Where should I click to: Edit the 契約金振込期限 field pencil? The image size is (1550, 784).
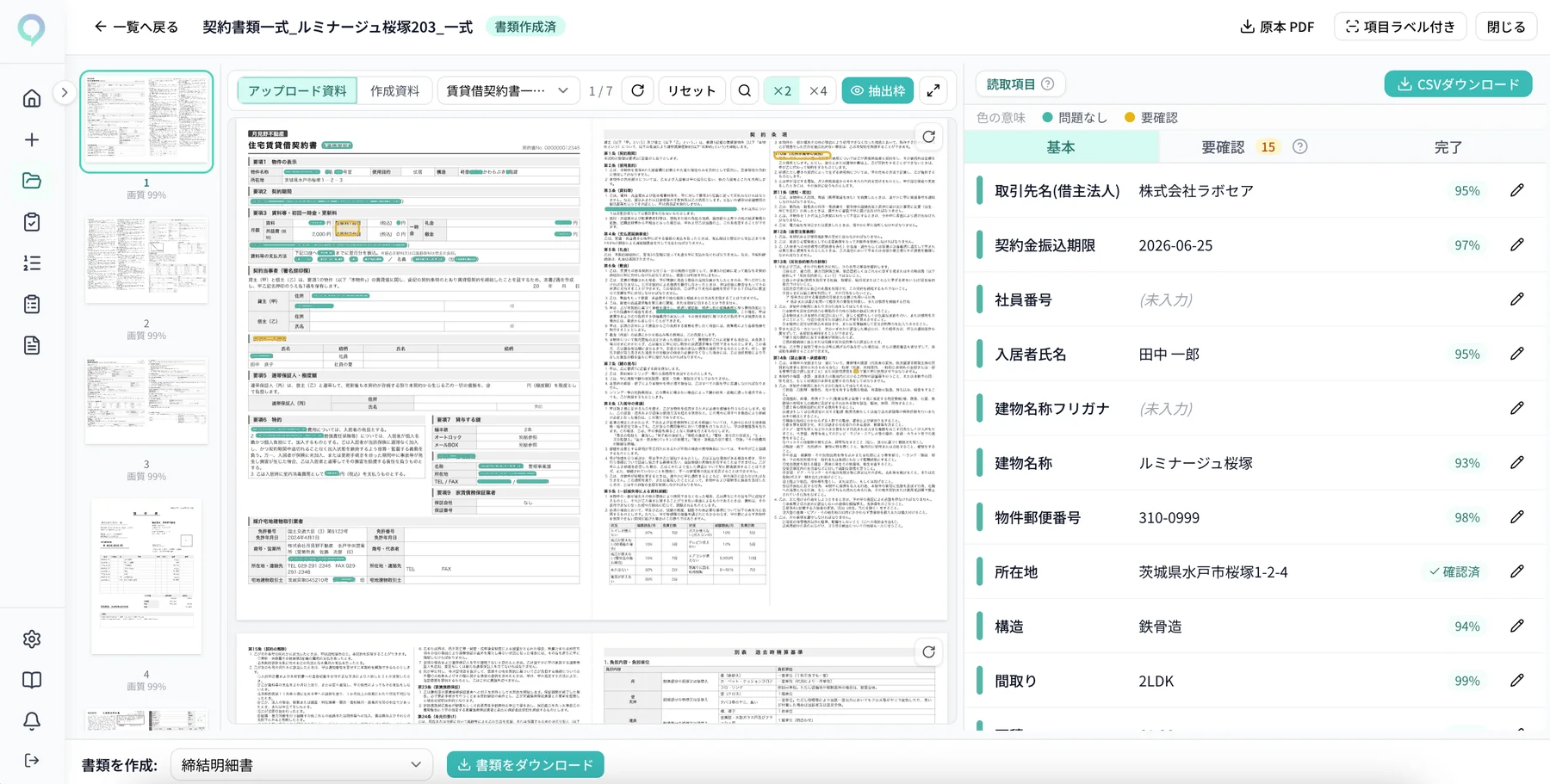1517,244
